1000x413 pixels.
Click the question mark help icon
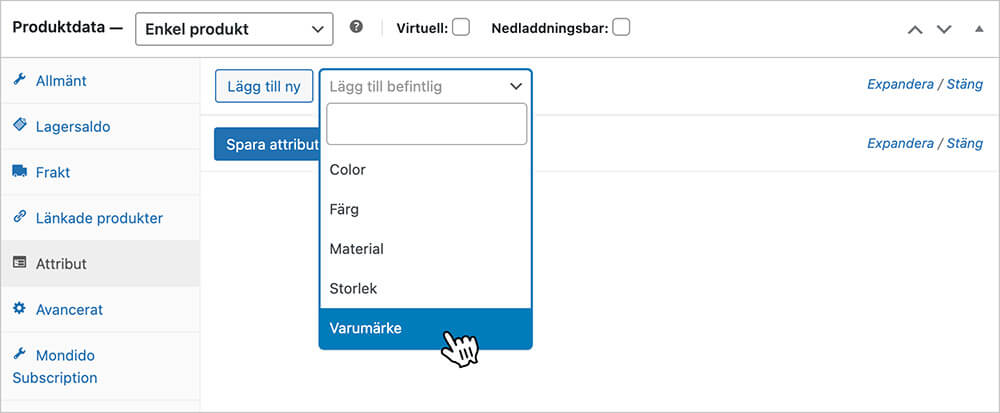click(x=356, y=28)
